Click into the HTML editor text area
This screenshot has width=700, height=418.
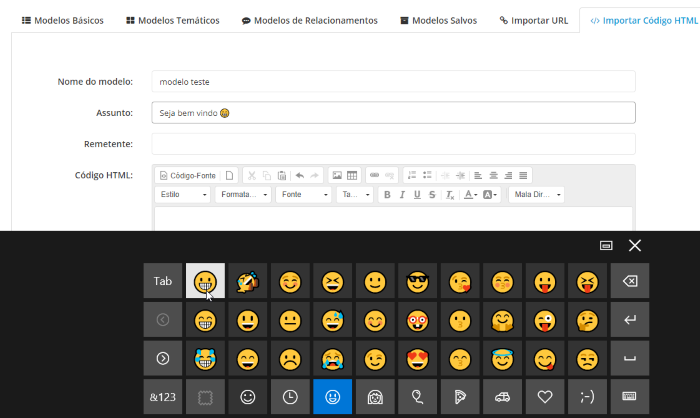(x=393, y=219)
